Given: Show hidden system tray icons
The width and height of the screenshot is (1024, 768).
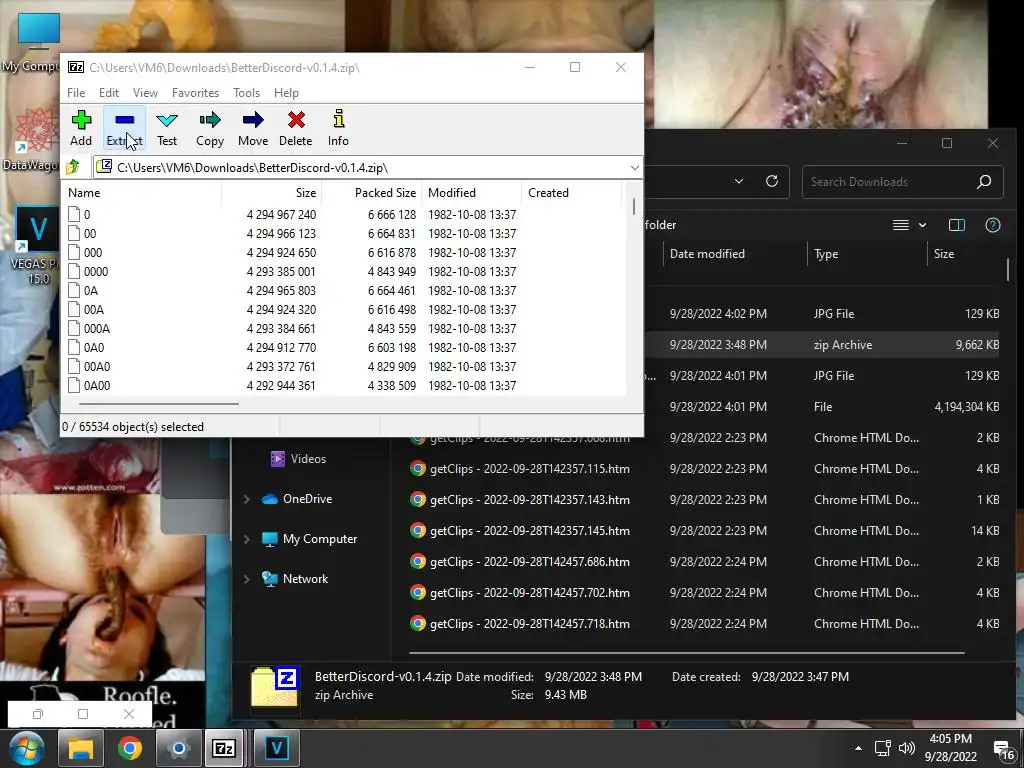Looking at the screenshot, I should pos(858,748).
